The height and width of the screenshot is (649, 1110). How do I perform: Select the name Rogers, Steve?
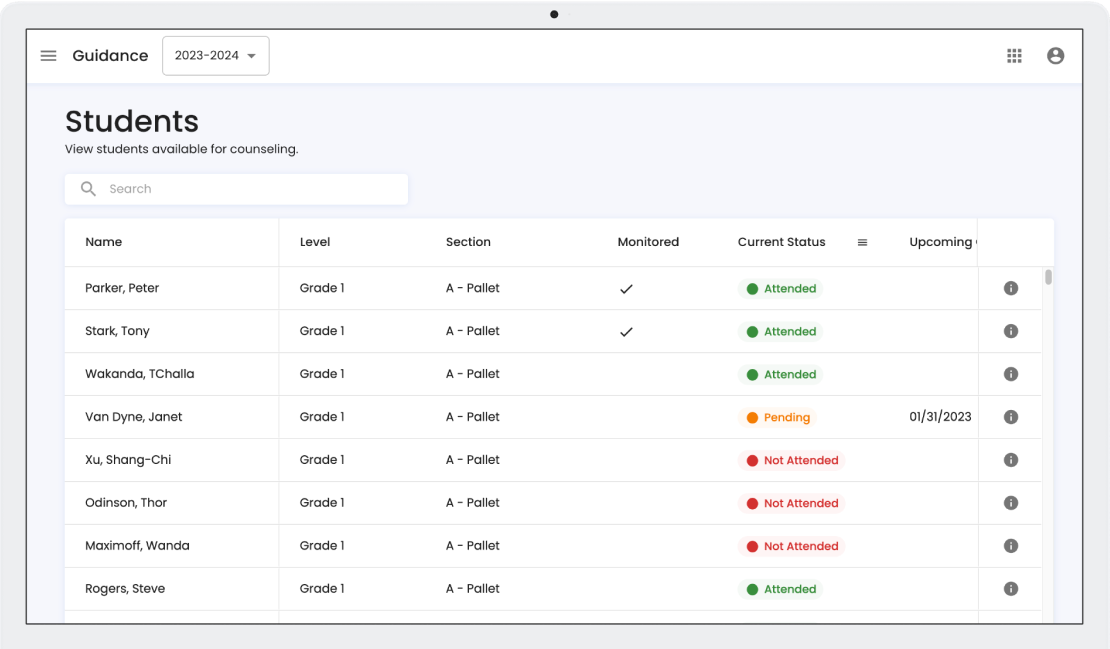click(125, 589)
